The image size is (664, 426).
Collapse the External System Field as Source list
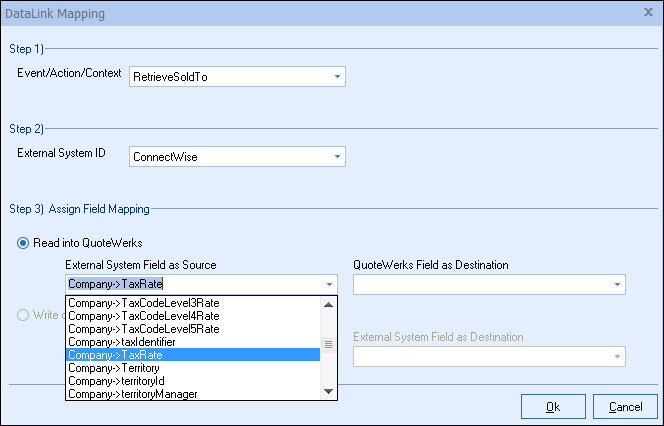329,284
